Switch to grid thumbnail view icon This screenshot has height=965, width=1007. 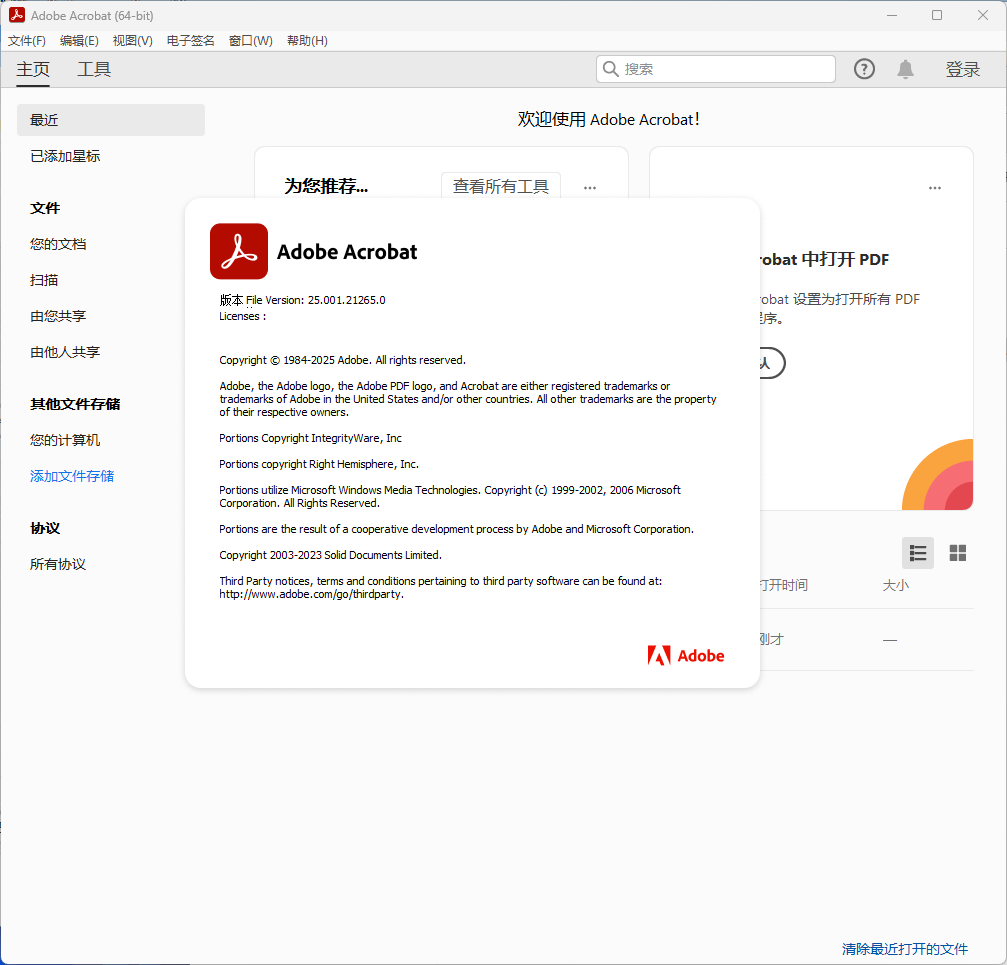point(958,553)
